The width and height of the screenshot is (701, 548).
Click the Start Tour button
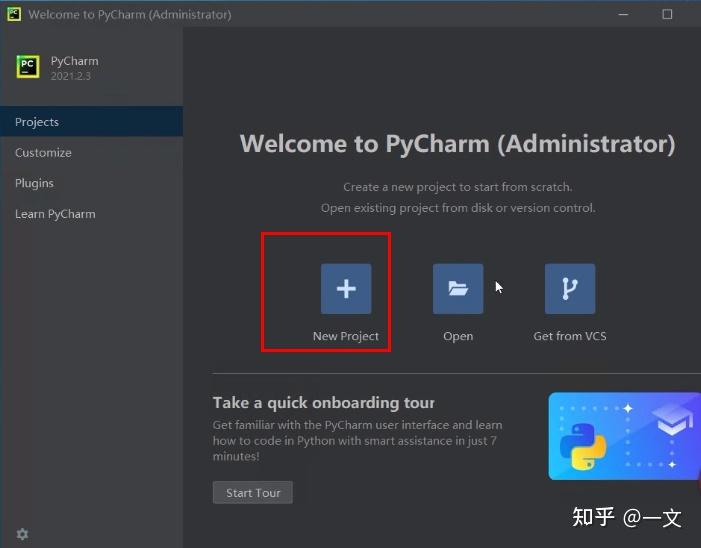pos(253,493)
